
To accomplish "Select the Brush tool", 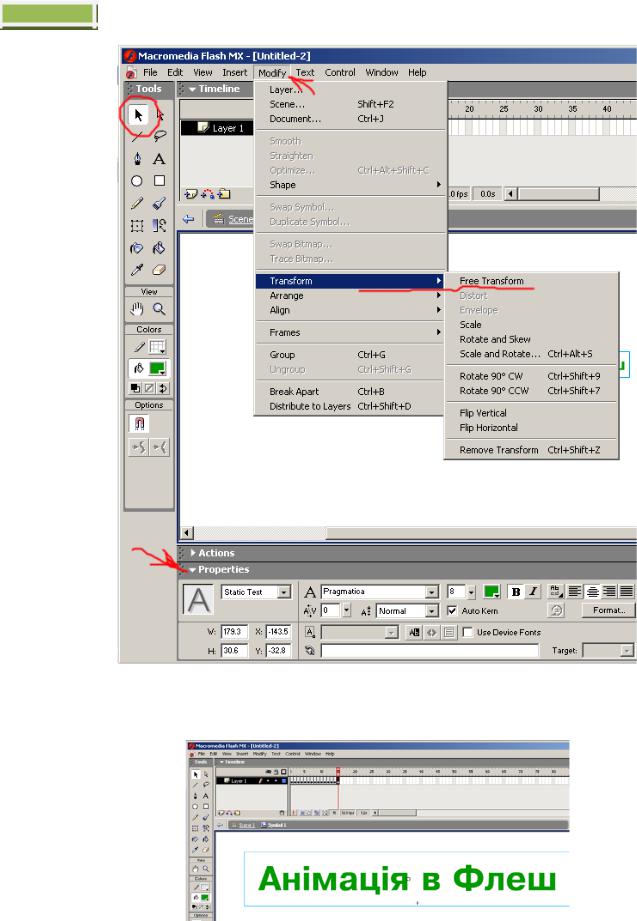I will pyautogui.click(x=159, y=203).
